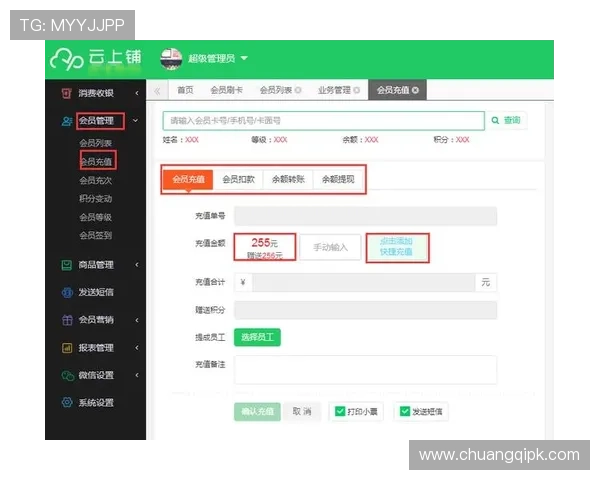Click the 充值备注 text area
Viewport: 600px width, 480px height.
coord(365,370)
